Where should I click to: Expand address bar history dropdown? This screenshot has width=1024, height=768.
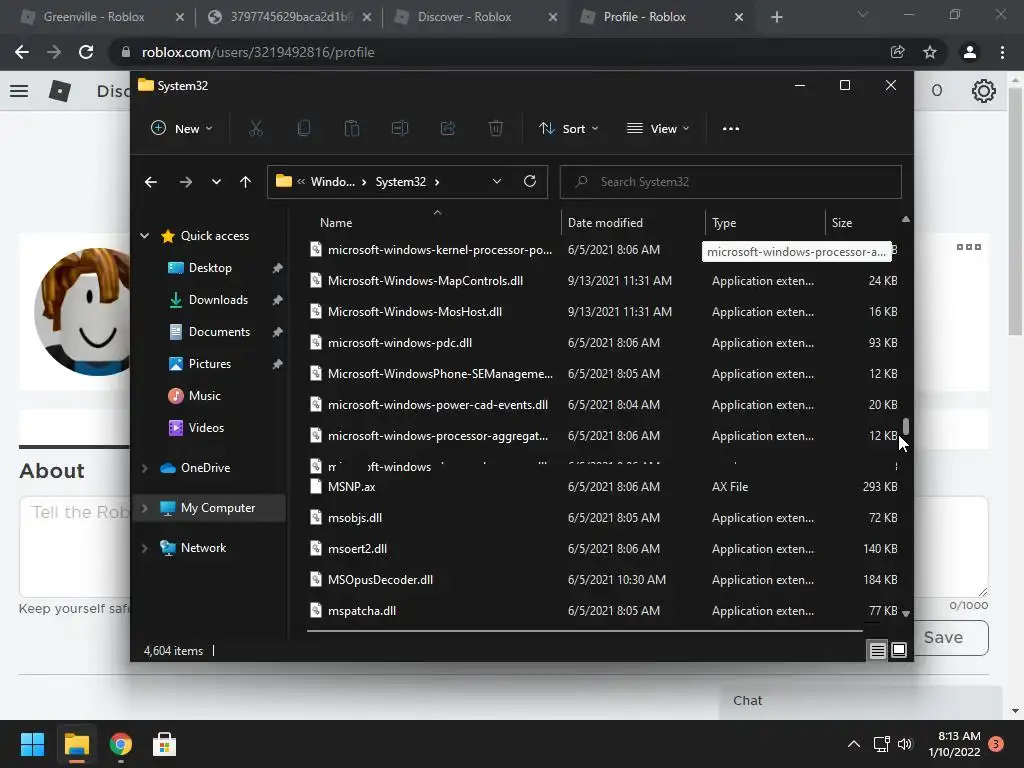pyautogui.click(x=497, y=182)
